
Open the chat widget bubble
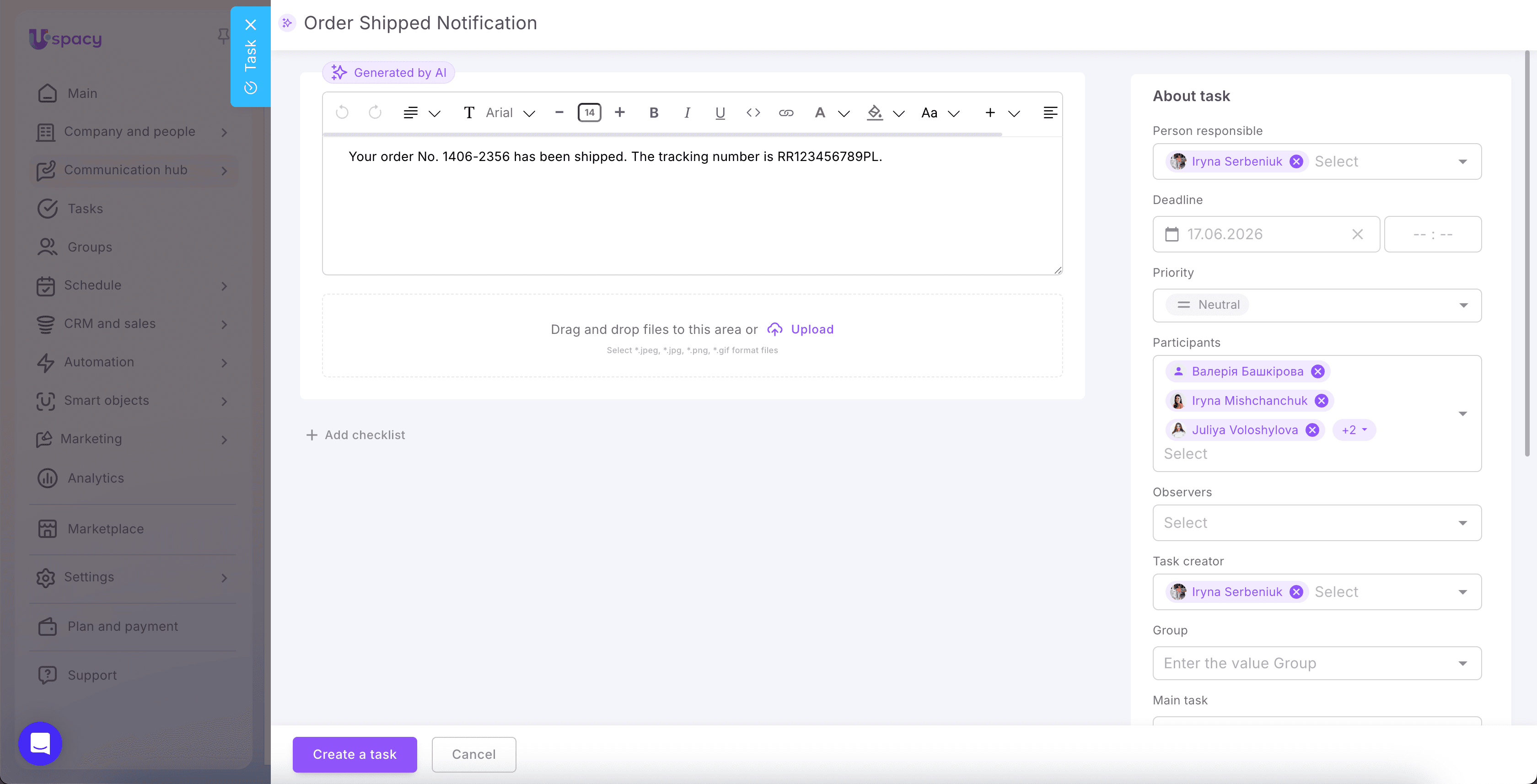pyautogui.click(x=40, y=743)
